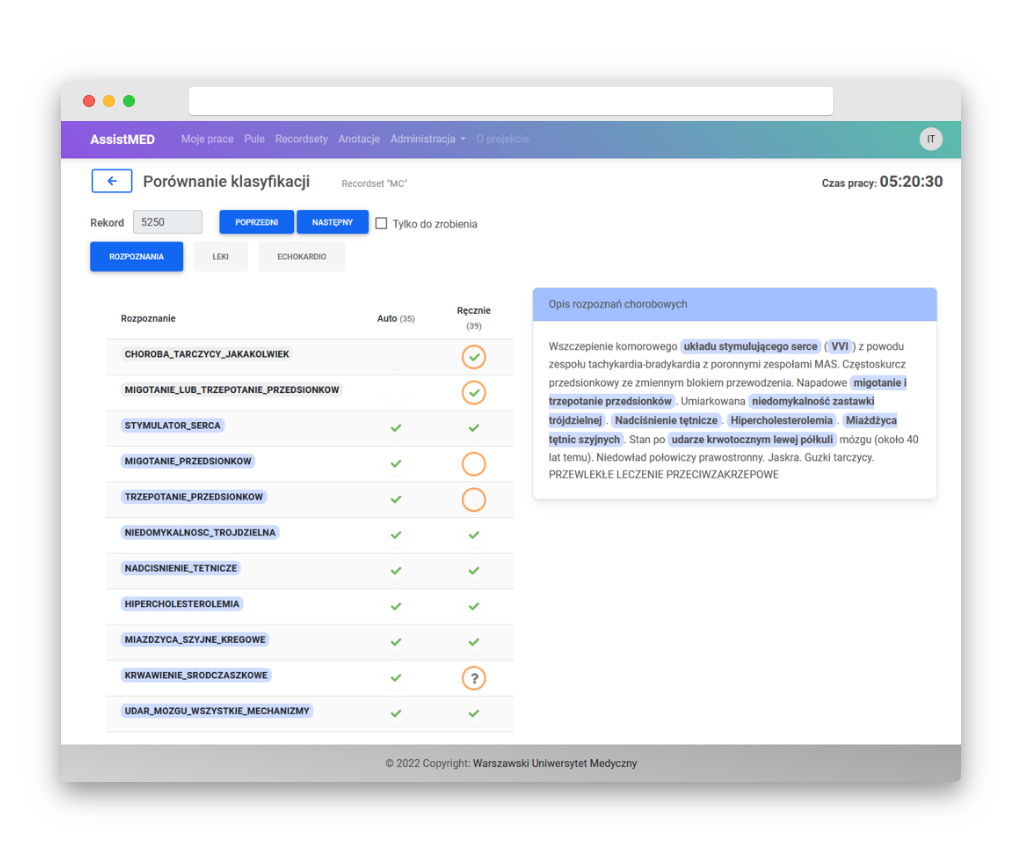Click the POPRZEDNI button
Screen dimensions: 1022x863
click(x=256, y=222)
